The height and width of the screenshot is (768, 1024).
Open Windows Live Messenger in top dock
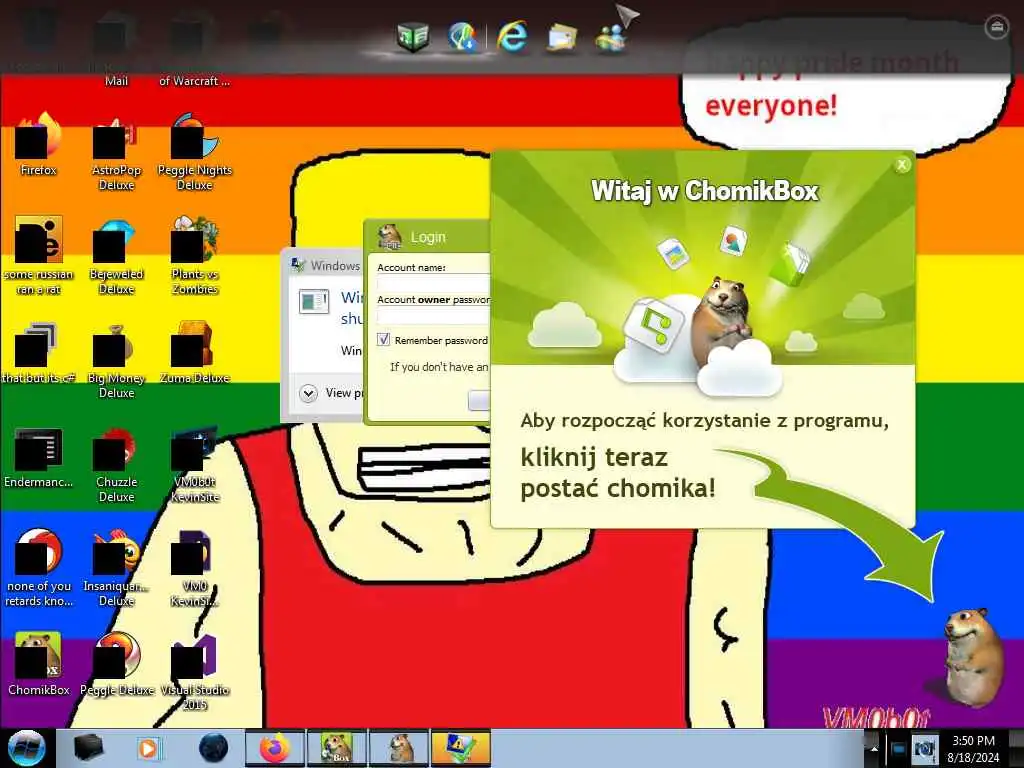point(611,37)
